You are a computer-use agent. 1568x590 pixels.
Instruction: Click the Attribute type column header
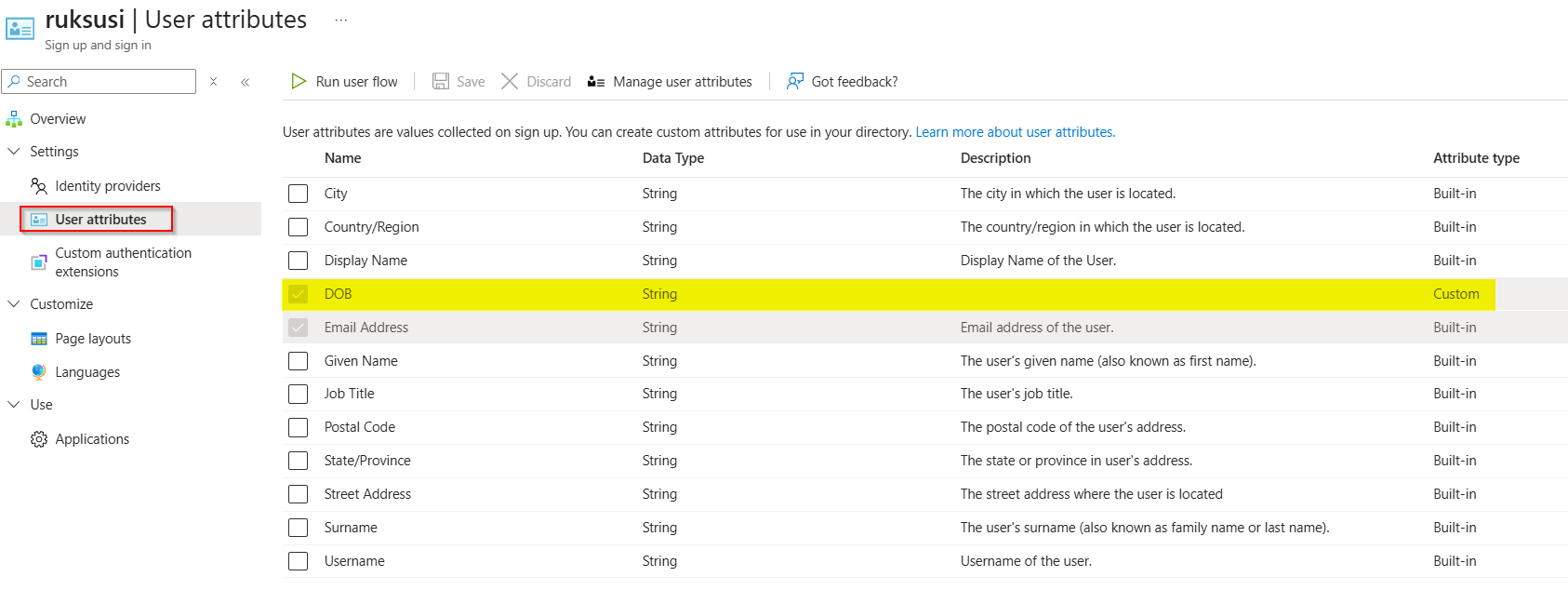(x=1476, y=158)
